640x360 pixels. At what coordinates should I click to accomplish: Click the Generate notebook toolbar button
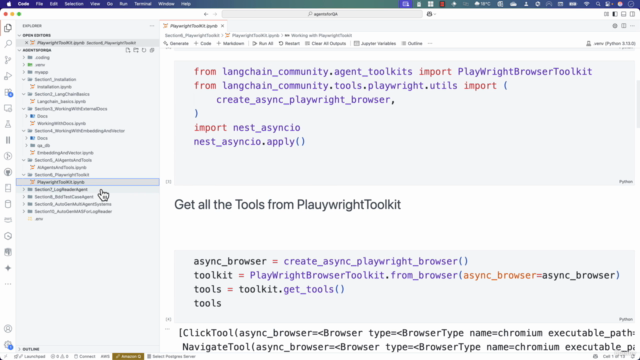coord(176,43)
